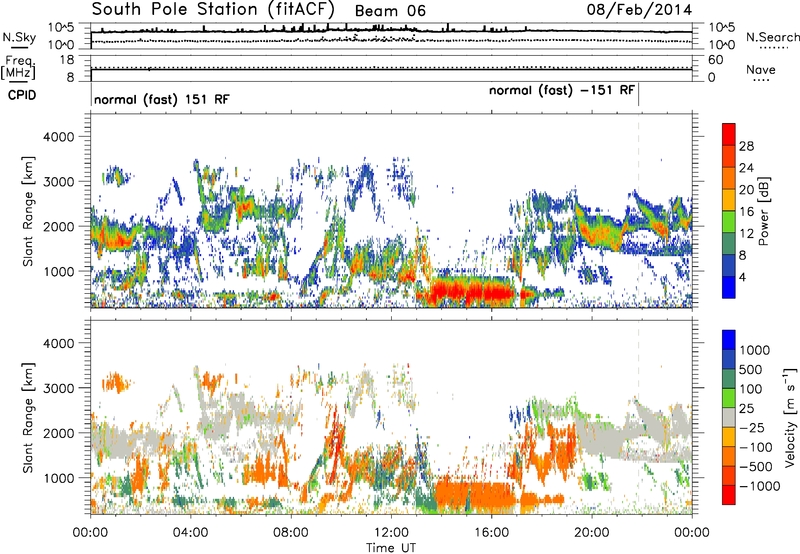Image resolution: width=800 pixels, height=554 pixels.
Task: Click the '4' tick on Power colorbar
Action: coord(743,277)
